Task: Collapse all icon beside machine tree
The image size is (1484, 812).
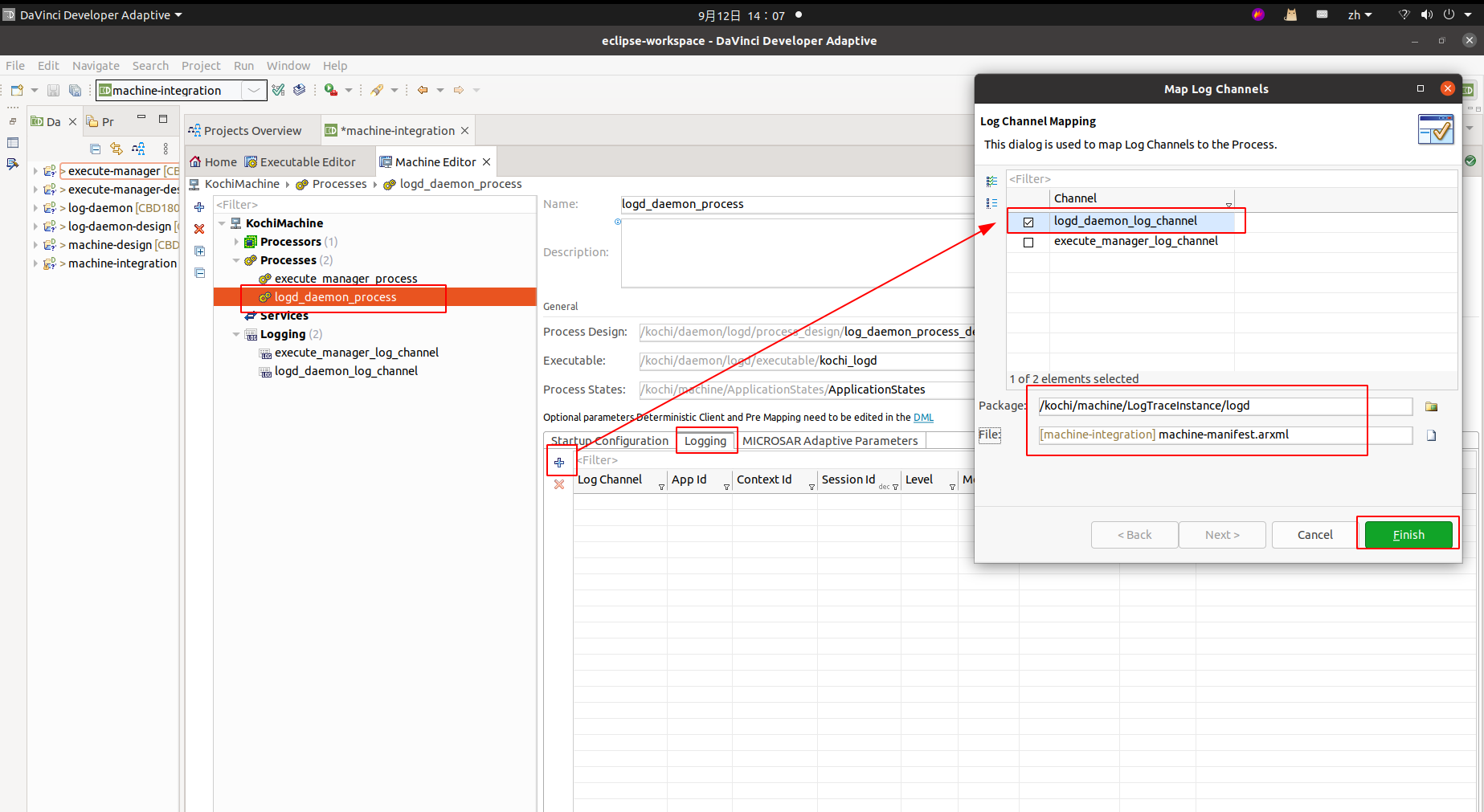Action: 199,273
